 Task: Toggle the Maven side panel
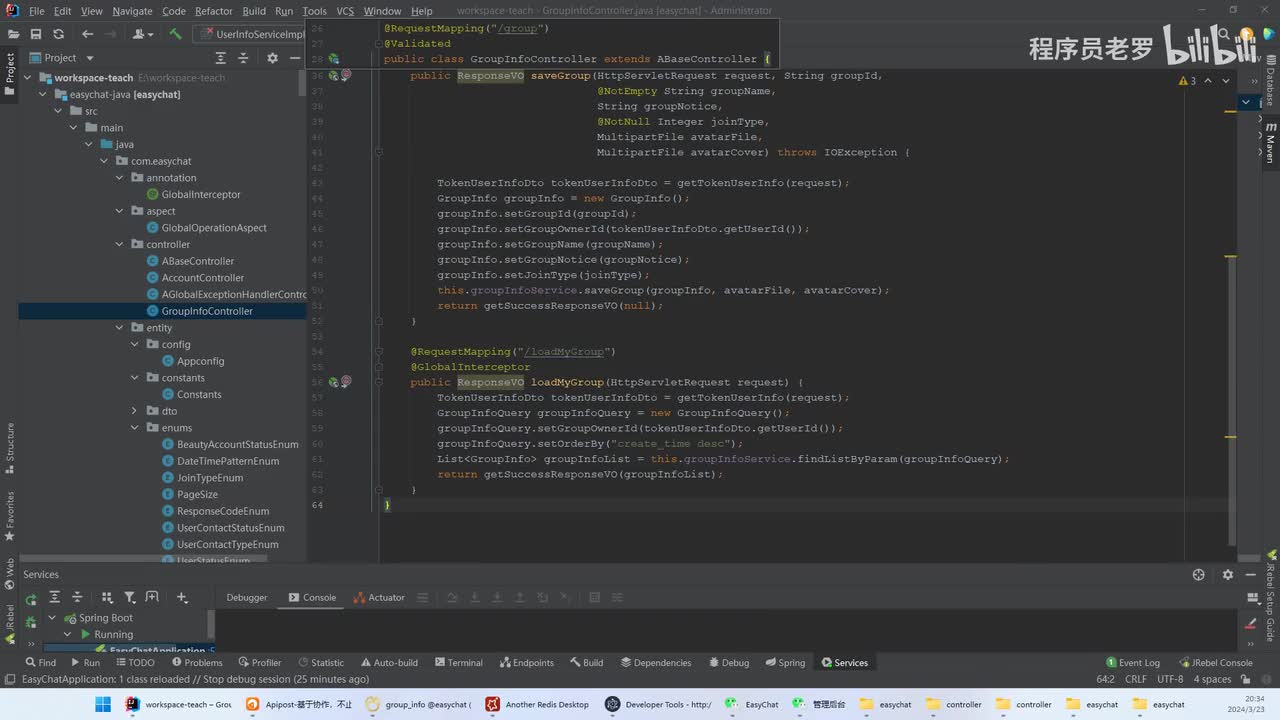coord(1271,143)
